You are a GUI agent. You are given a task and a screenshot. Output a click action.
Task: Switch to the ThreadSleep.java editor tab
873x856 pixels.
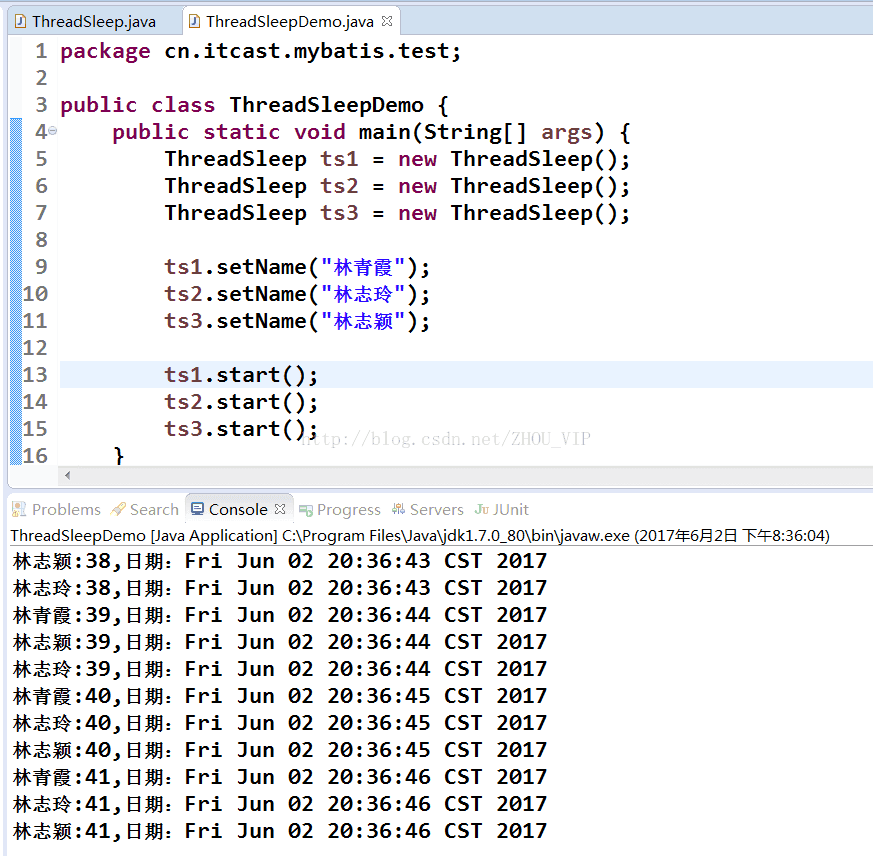(x=93, y=21)
